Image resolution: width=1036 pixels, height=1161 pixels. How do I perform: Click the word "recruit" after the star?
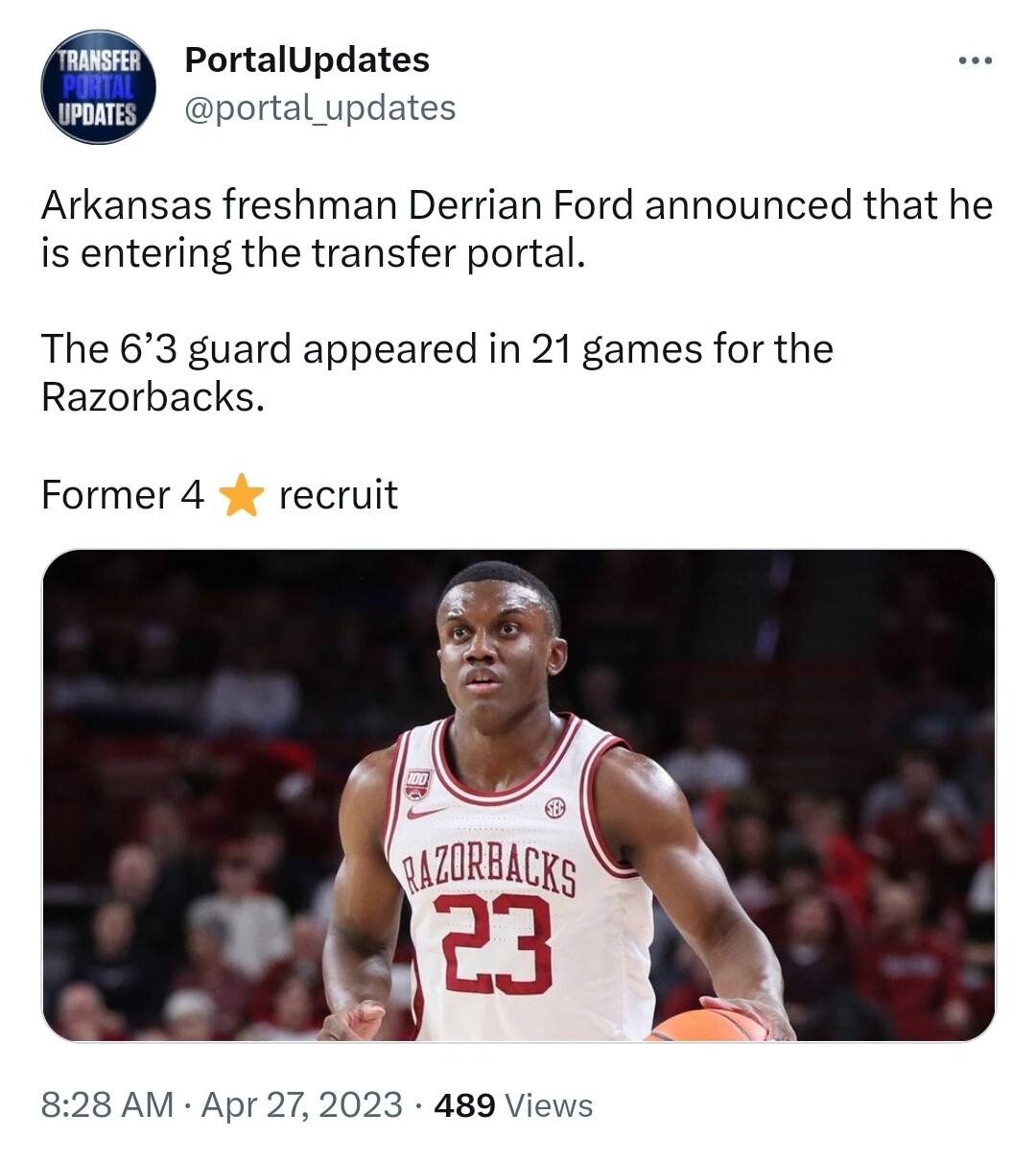tap(338, 495)
